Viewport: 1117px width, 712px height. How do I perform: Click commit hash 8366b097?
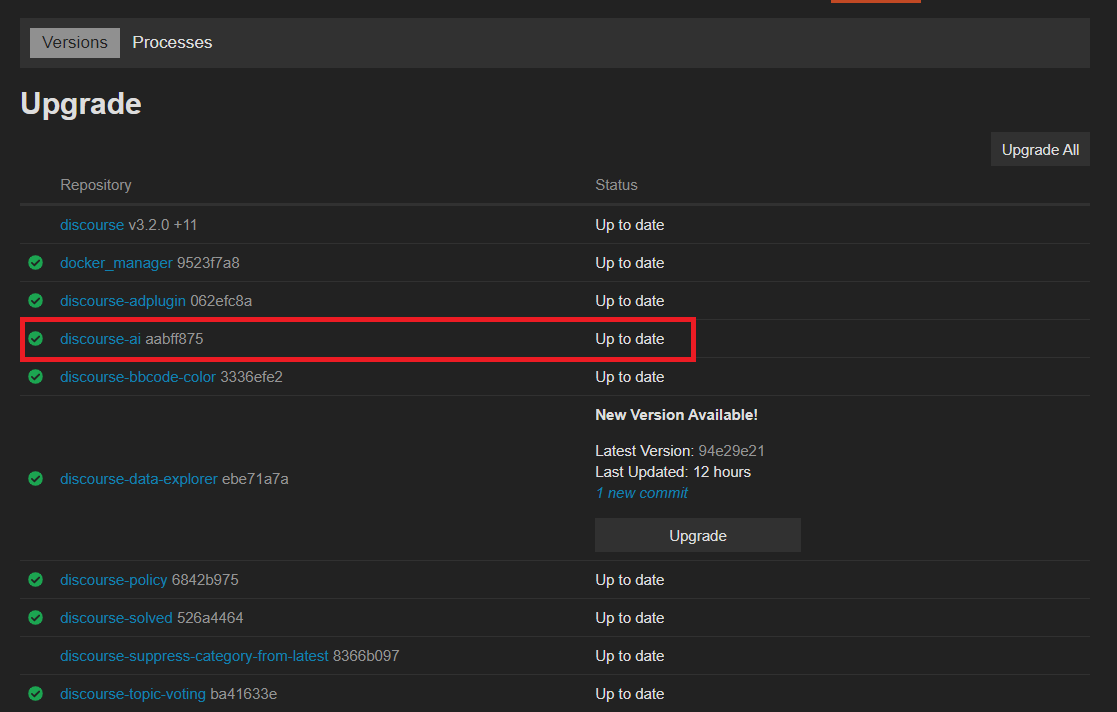[x=366, y=656]
